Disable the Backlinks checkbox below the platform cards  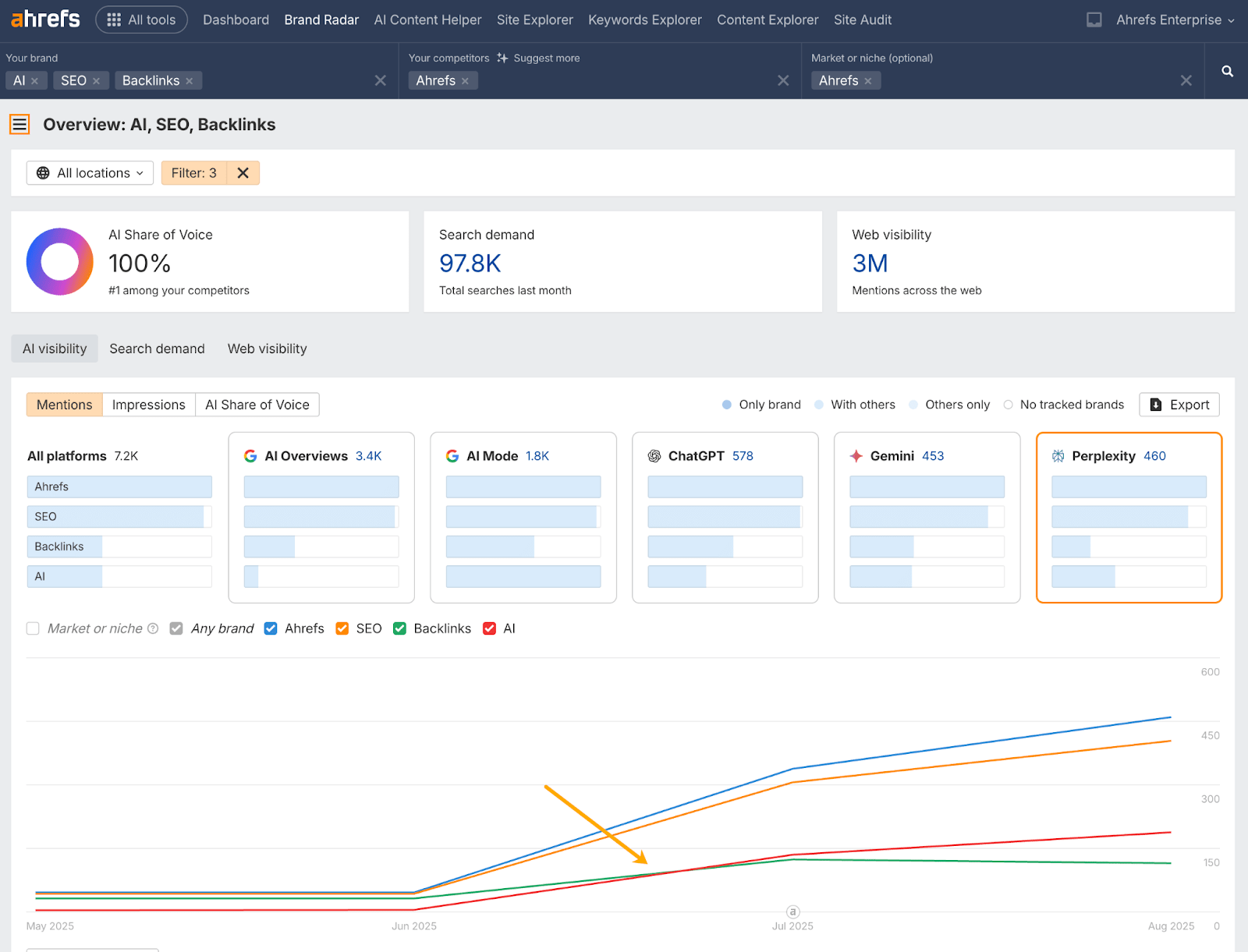pos(400,628)
